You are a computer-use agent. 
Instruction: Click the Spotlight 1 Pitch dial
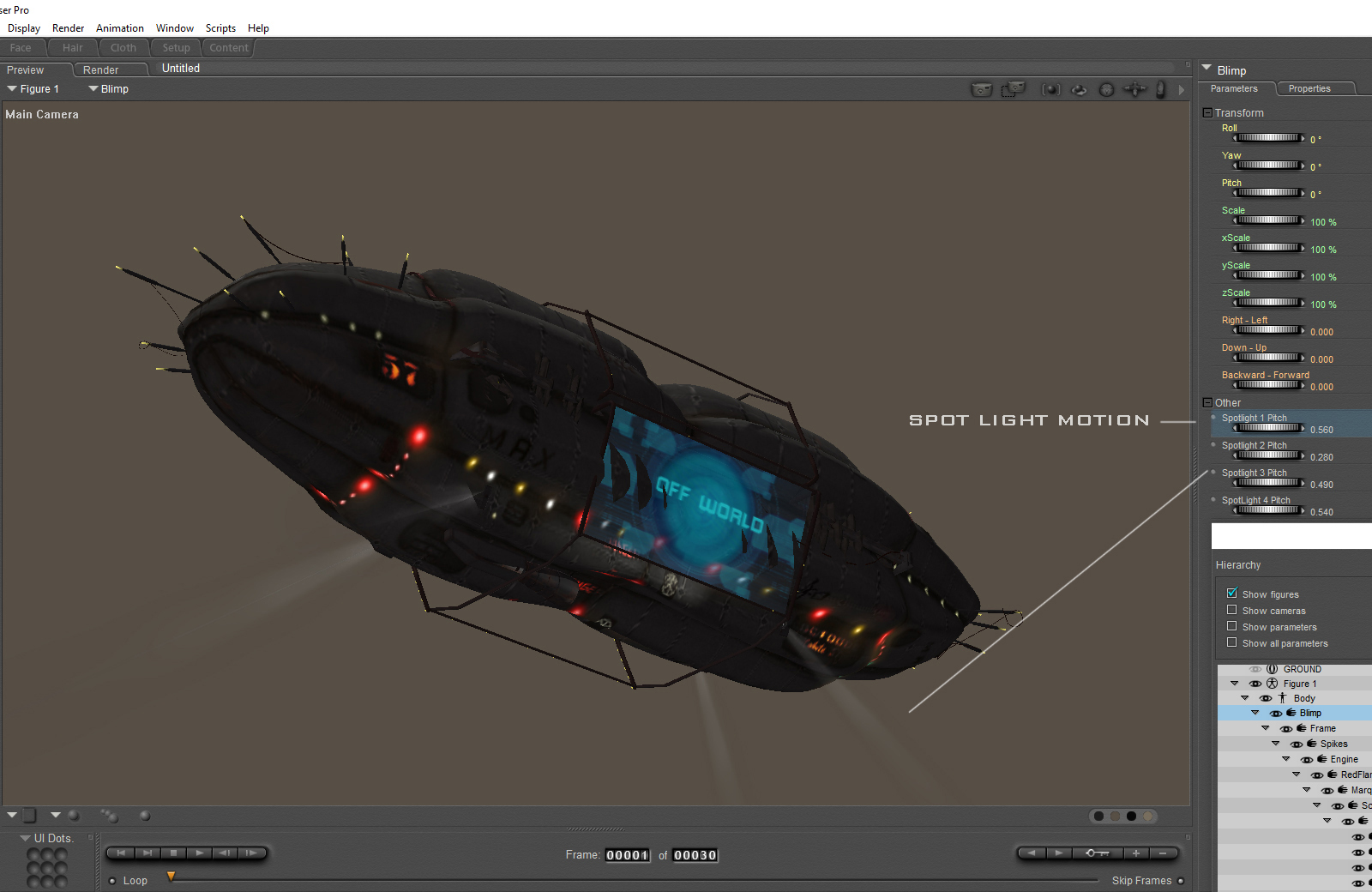[1268, 427]
